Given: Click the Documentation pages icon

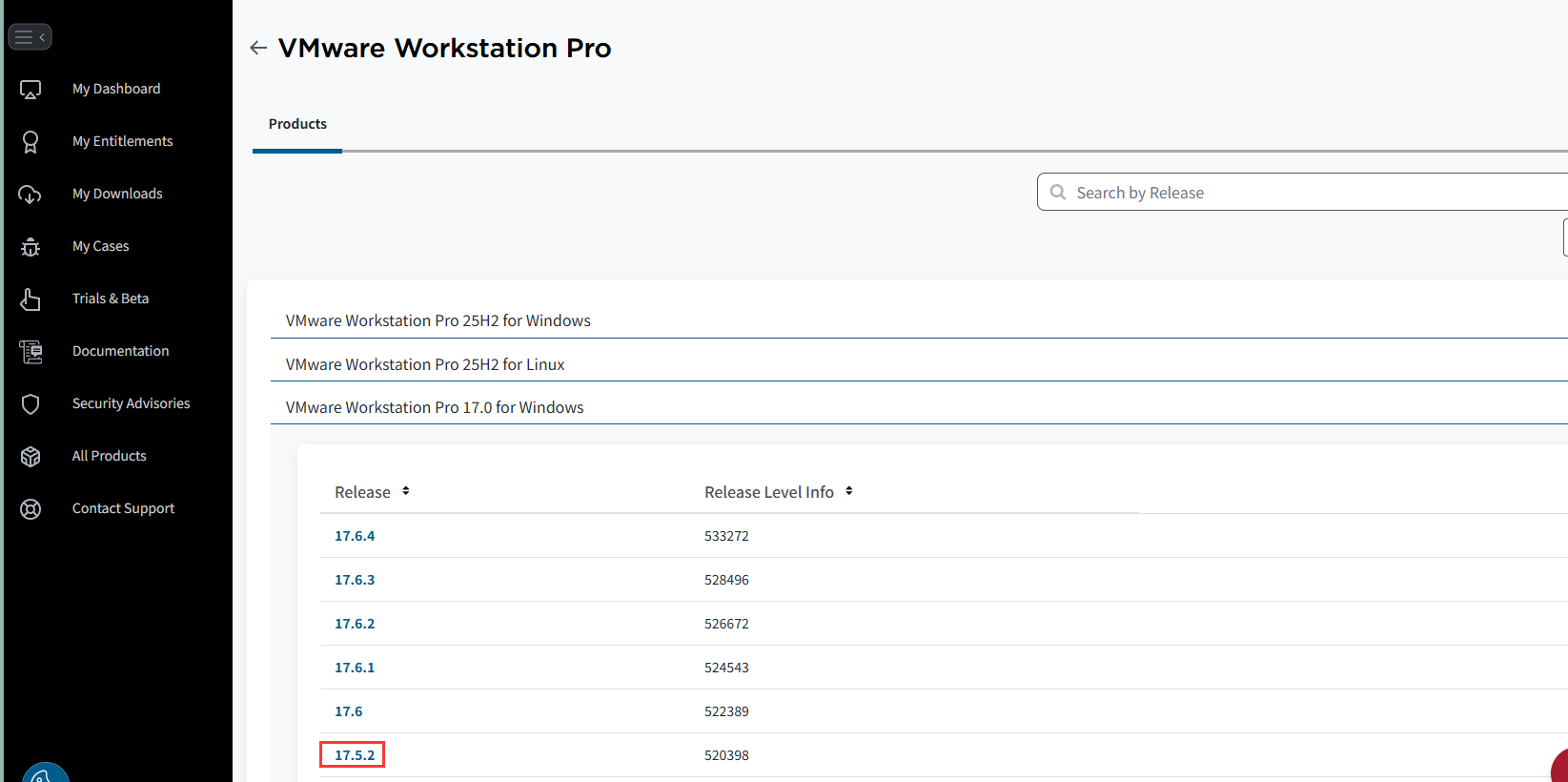Looking at the screenshot, I should tap(31, 352).
